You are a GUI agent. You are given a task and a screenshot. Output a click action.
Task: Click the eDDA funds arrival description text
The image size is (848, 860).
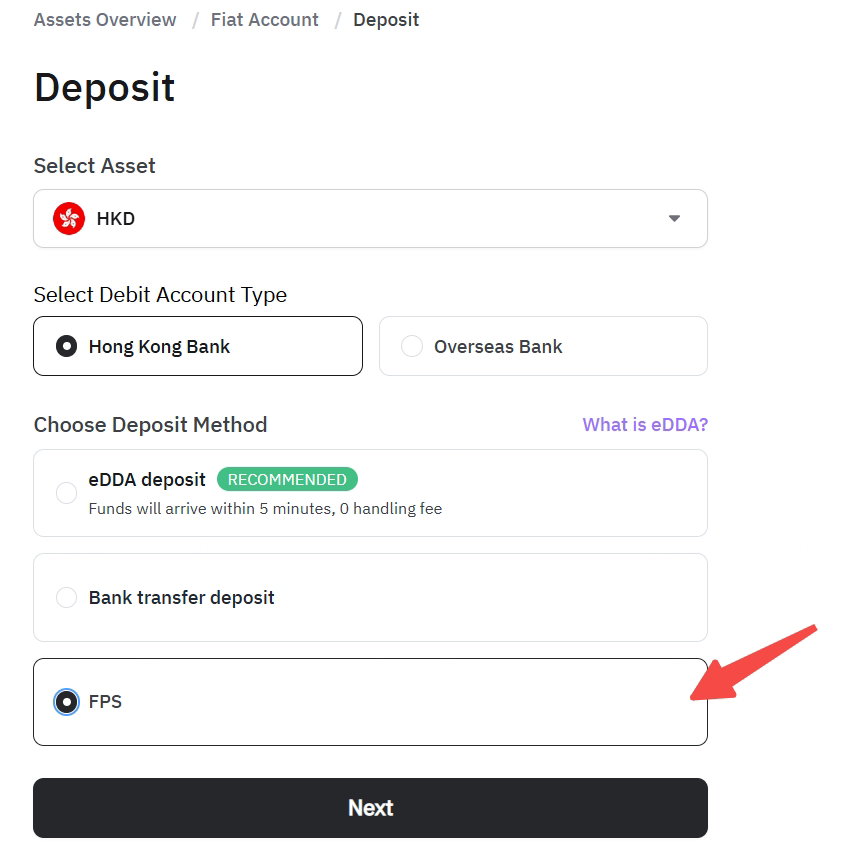(x=265, y=509)
